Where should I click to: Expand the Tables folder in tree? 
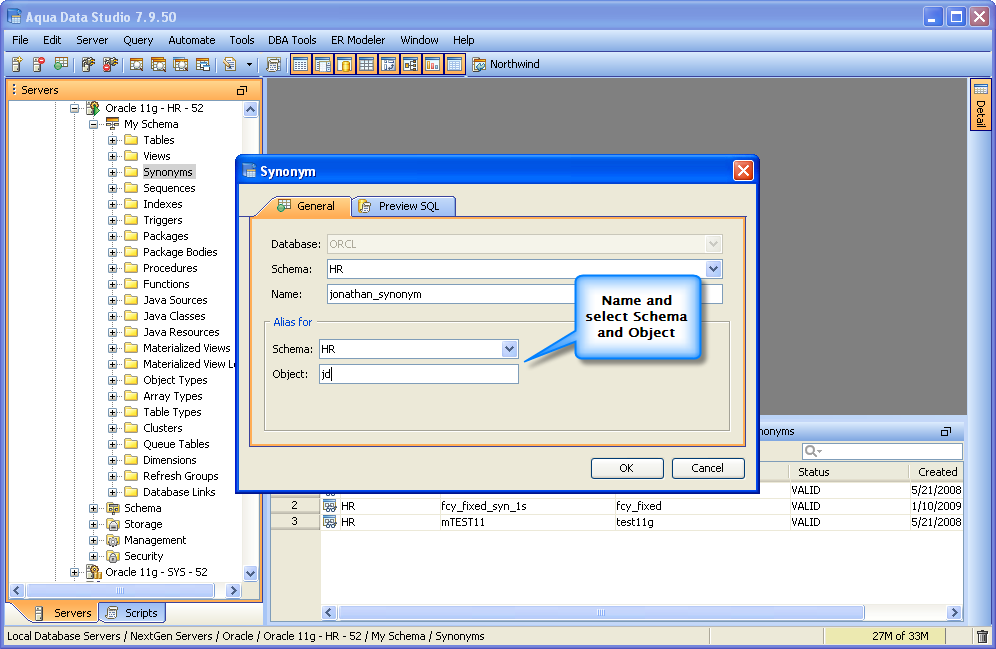tap(113, 140)
